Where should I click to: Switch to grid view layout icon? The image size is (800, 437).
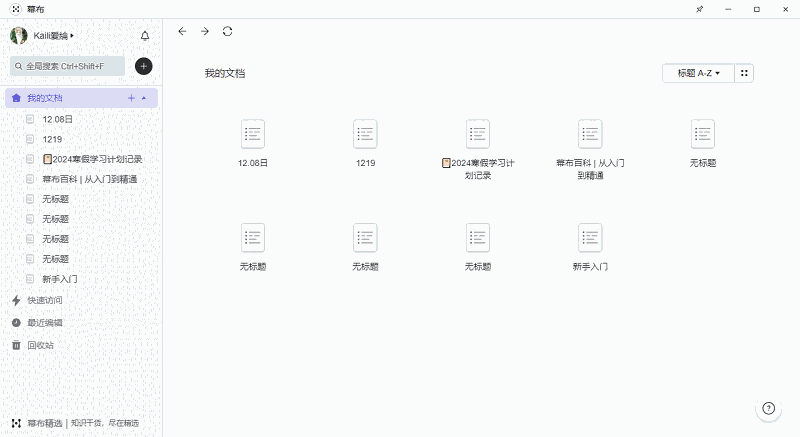click(744, 73)
